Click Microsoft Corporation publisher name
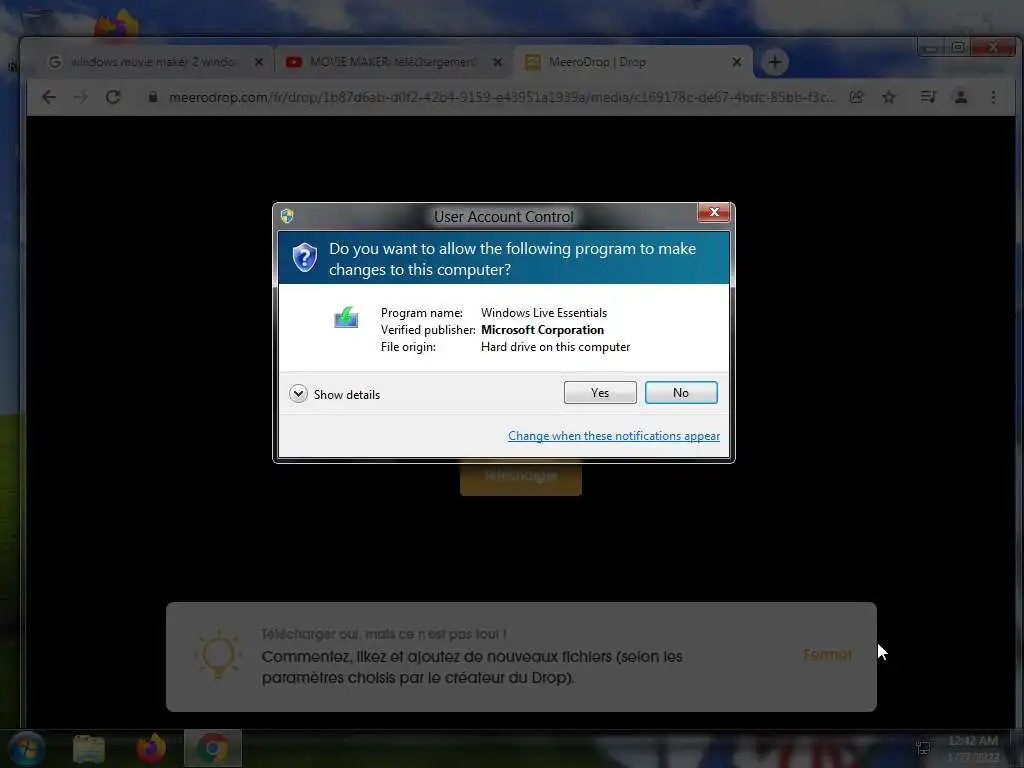Image resolution: width=1024 pixels, height=768 pixels. [x=542, y=330]
